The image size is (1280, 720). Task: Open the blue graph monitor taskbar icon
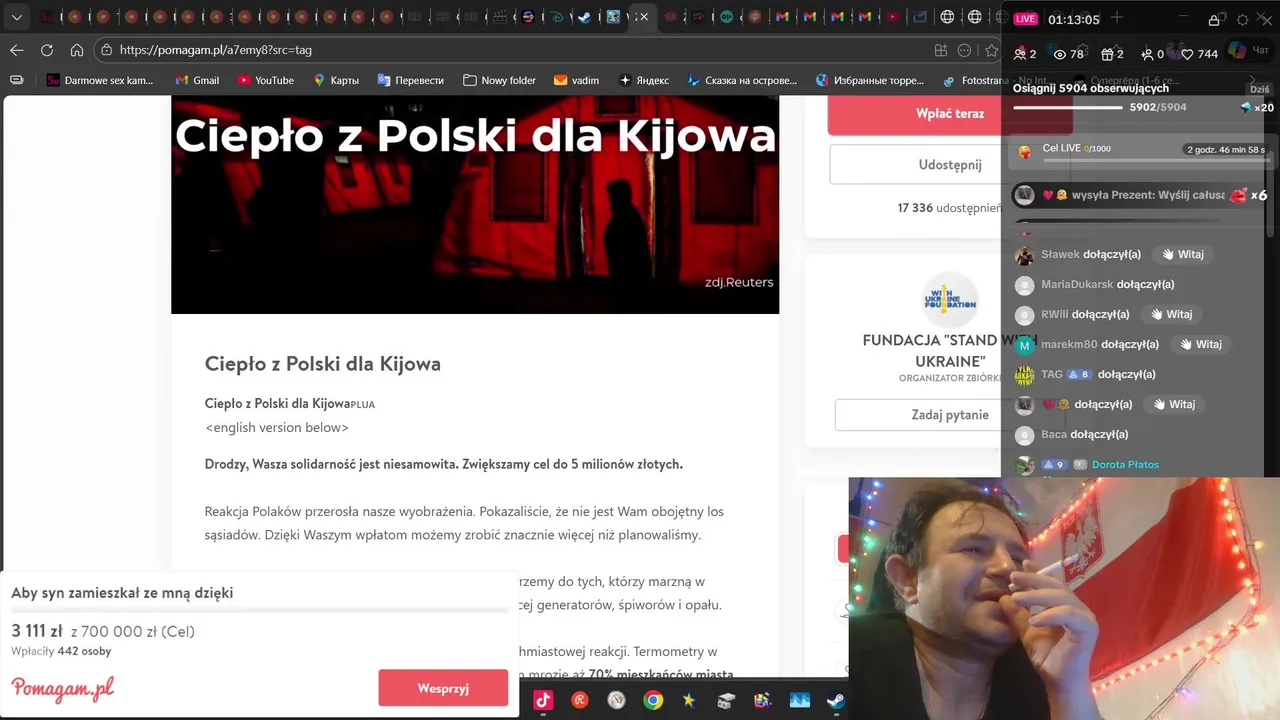tap(799, 700)
